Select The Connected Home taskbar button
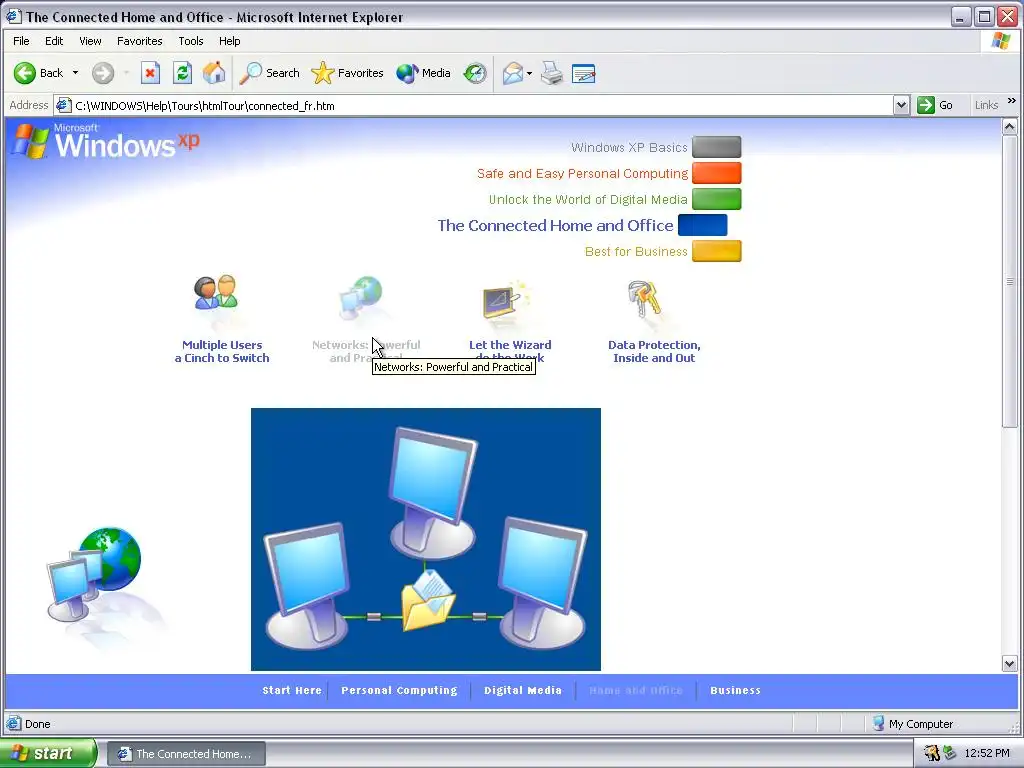The image size is (1024, 768). [x=186, y=754]
